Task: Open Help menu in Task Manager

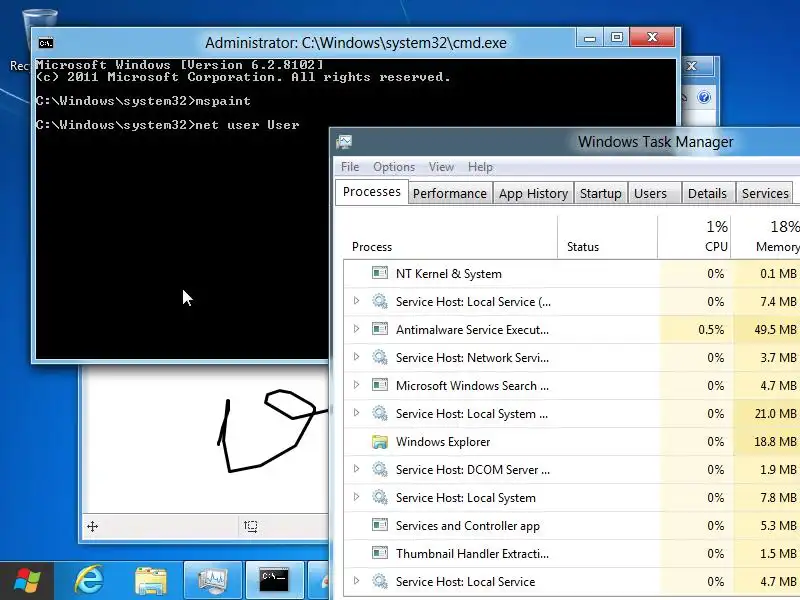Action: pyautogui.click(x=481, y=167)
